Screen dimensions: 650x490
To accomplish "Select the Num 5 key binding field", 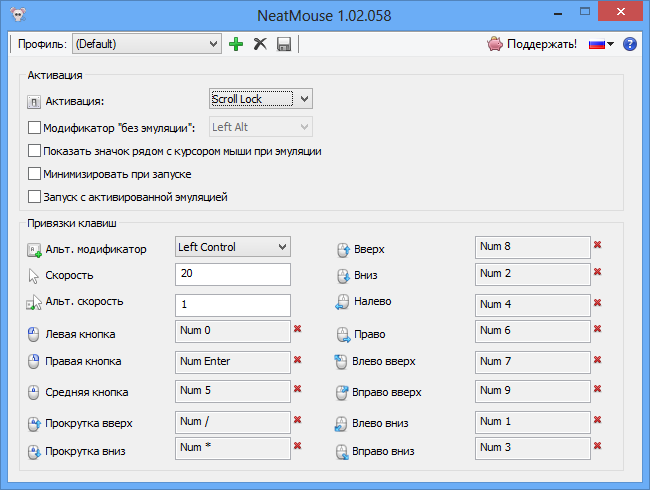I will (x=233, y=391).
